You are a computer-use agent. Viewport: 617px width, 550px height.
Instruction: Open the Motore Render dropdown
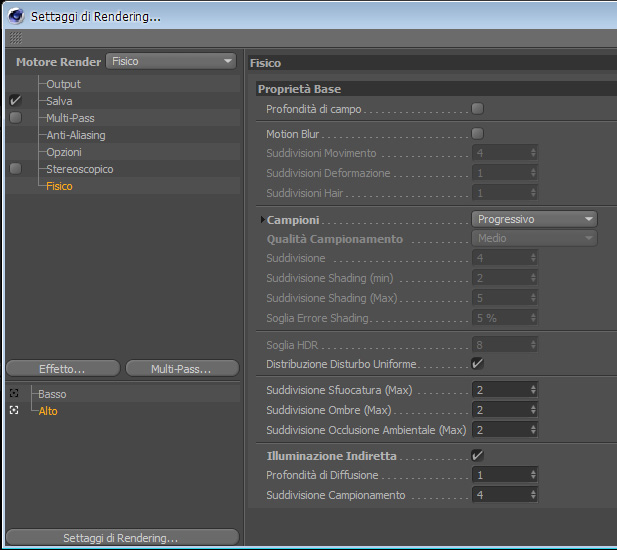[x=171, y=61]
